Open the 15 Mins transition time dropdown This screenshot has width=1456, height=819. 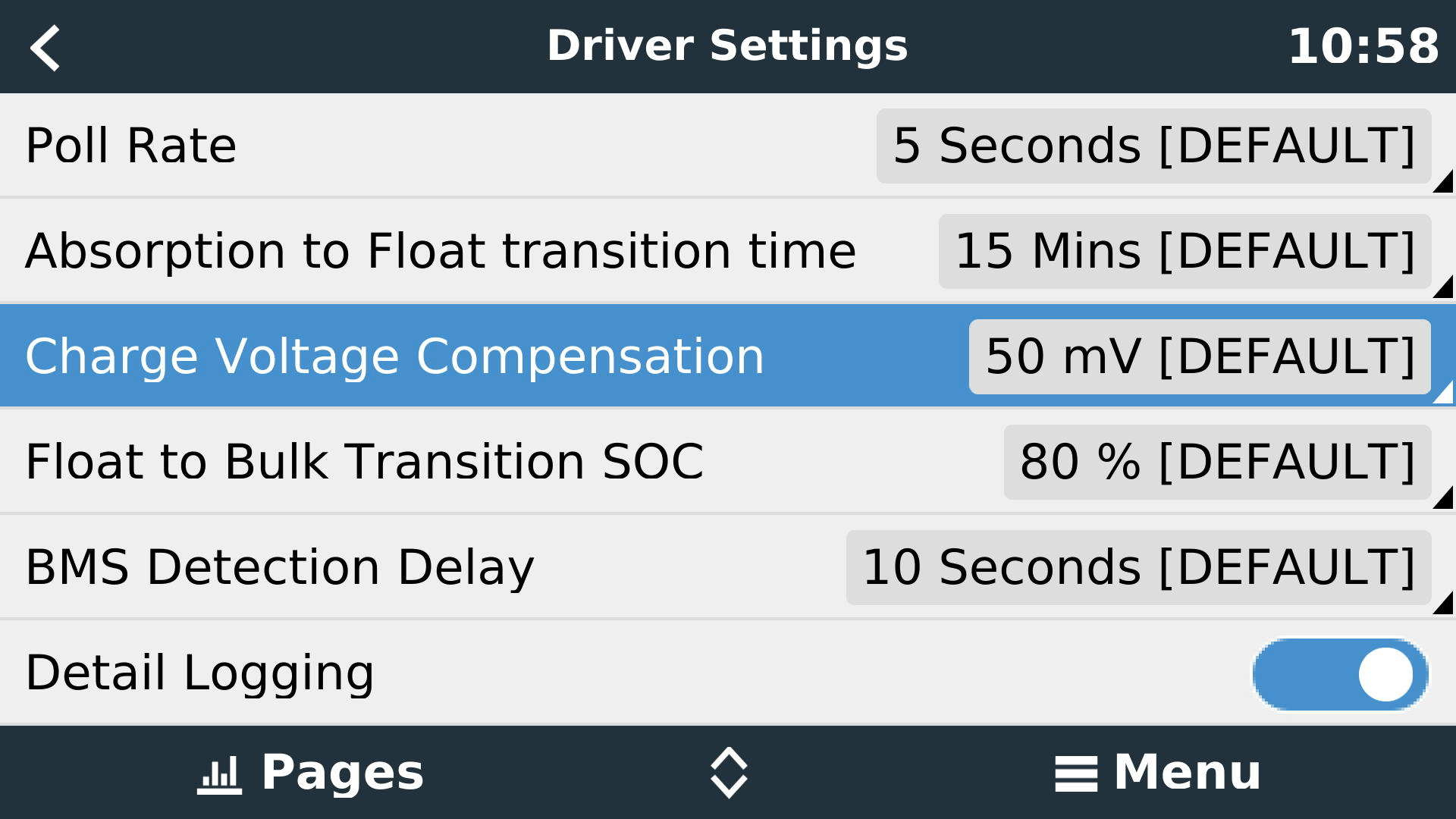tap(1185, 251)
